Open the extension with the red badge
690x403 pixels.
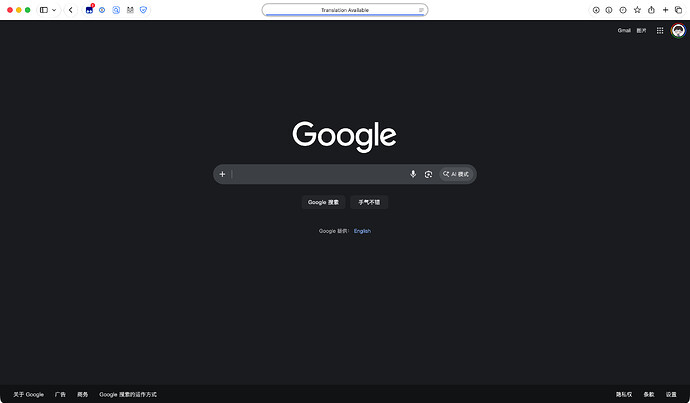pos(89,10)
